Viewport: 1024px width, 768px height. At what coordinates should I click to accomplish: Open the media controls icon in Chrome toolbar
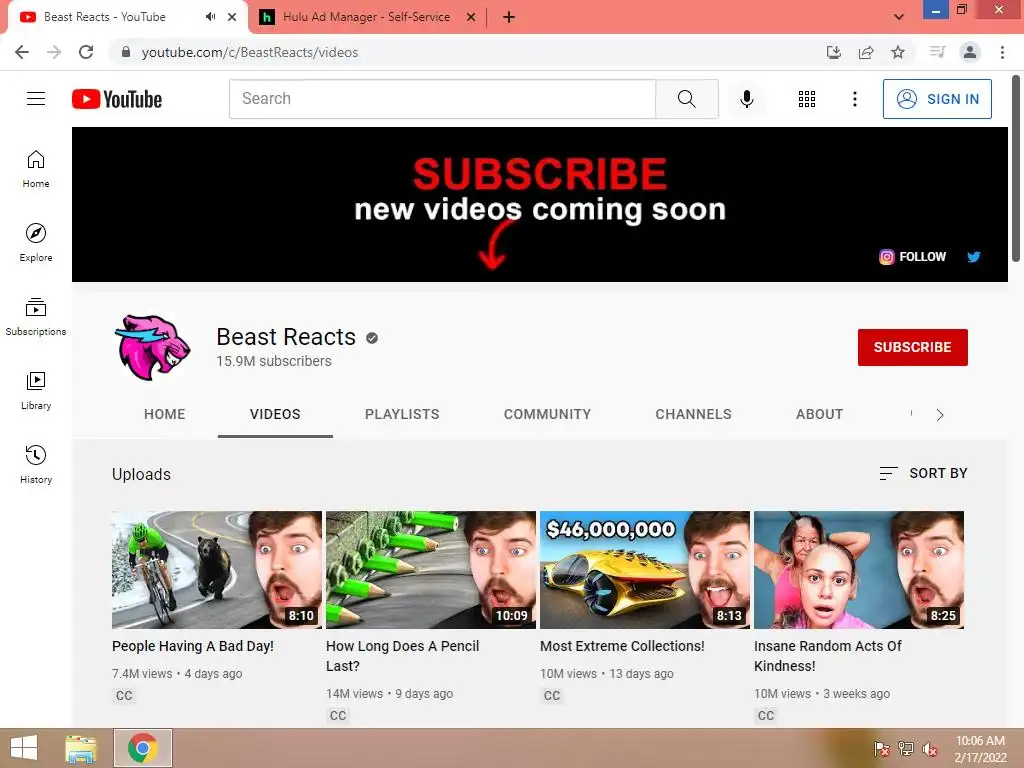(x=937, y=52)
